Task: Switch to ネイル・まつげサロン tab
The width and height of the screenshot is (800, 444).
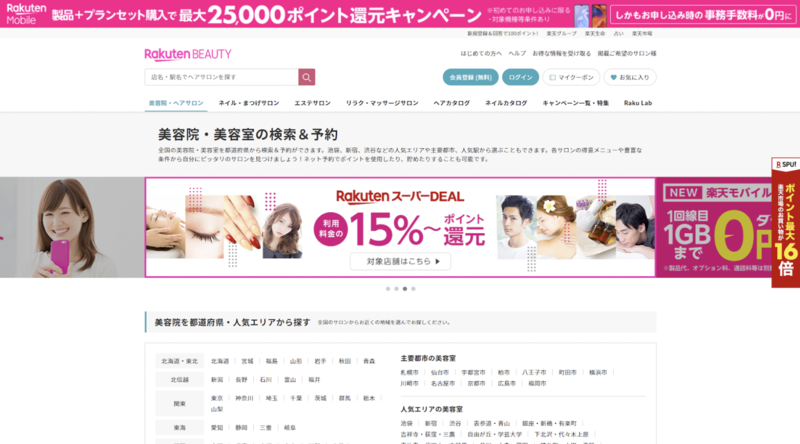Action: (x=249, y=103)
